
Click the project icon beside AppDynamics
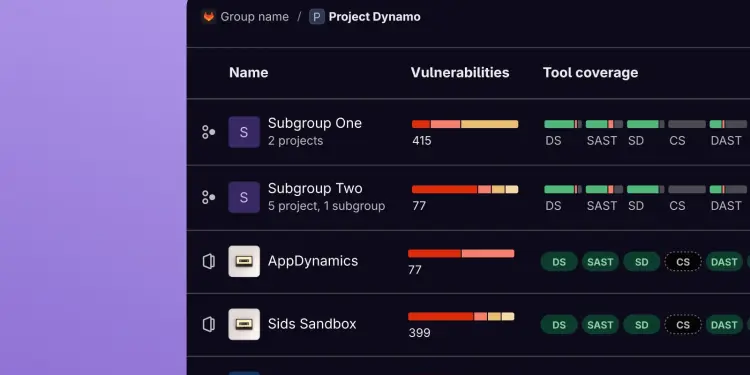pyautogui.click(x=209, y=262)
